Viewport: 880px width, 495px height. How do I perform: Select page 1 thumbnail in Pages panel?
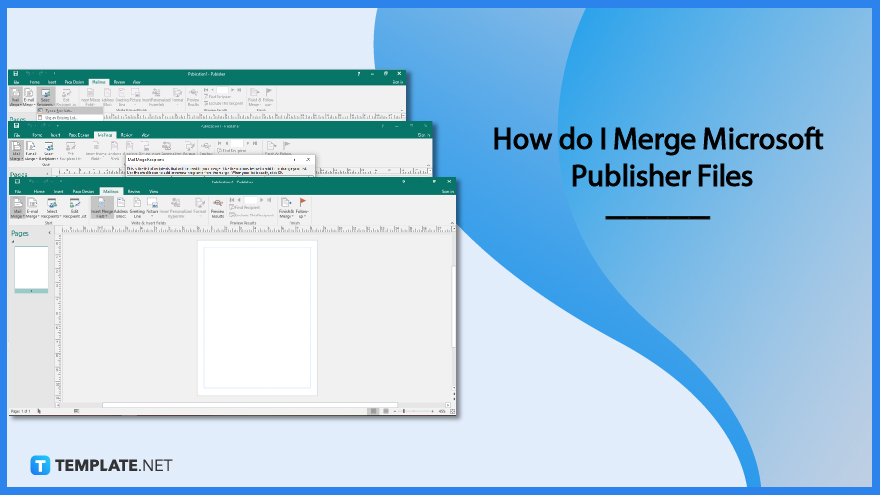(31, 269)
